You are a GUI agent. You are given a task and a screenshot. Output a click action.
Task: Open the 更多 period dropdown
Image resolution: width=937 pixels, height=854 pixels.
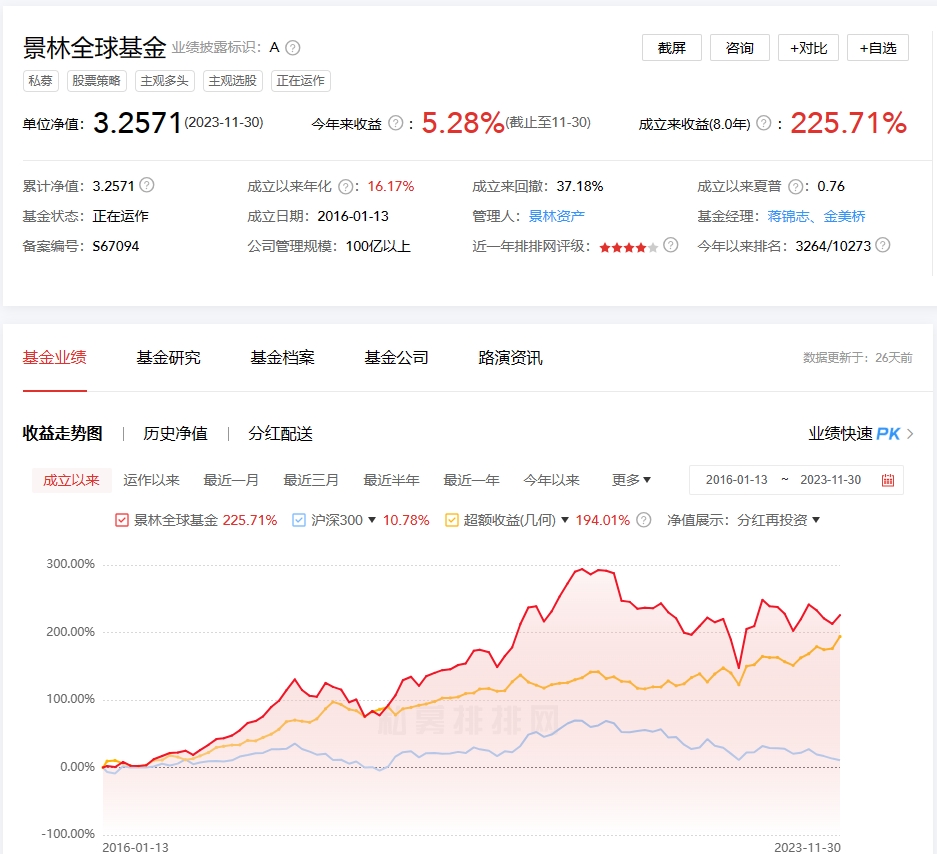coord(631,480)
